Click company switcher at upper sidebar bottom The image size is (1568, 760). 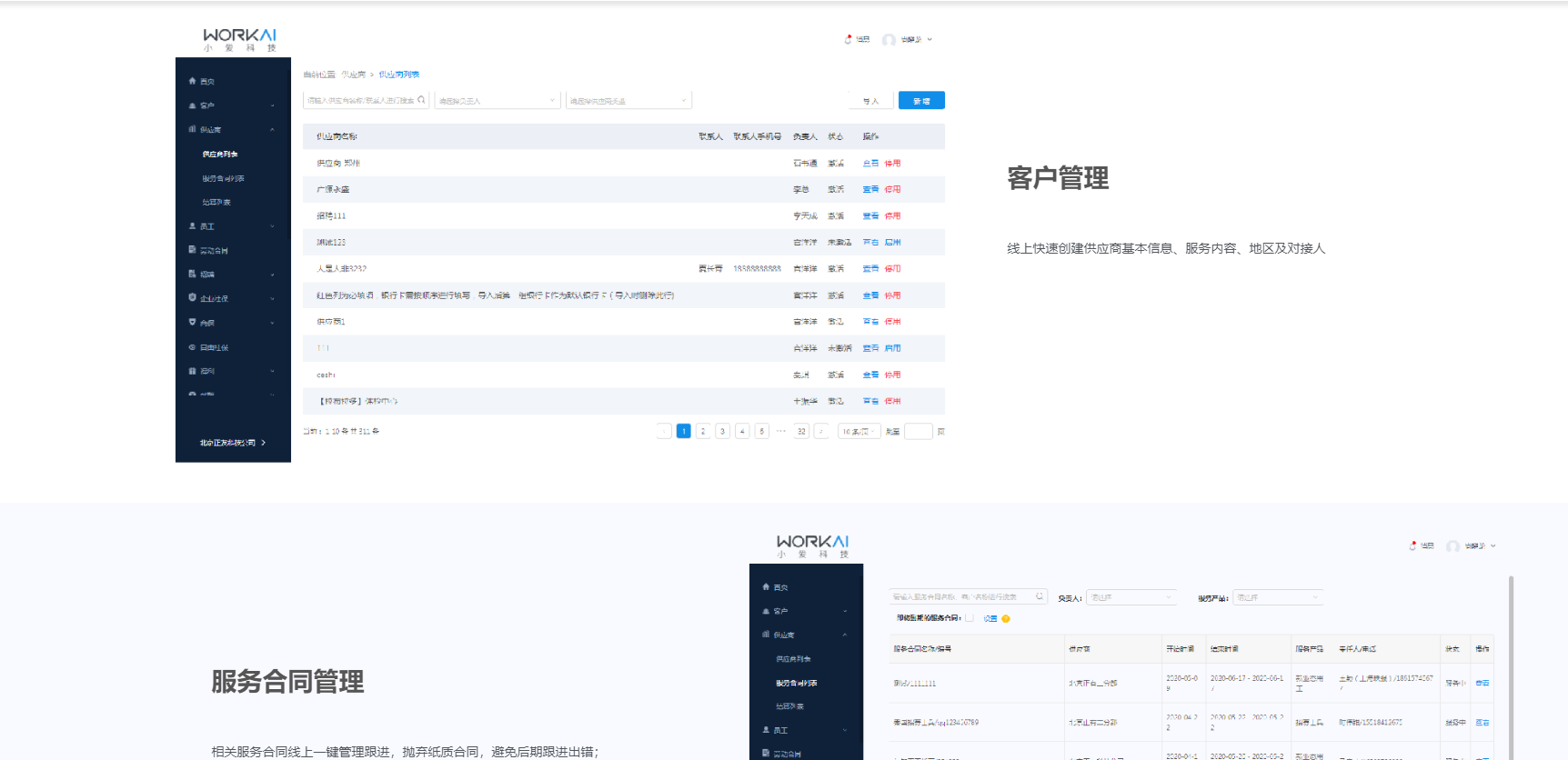tap(233, 443)
